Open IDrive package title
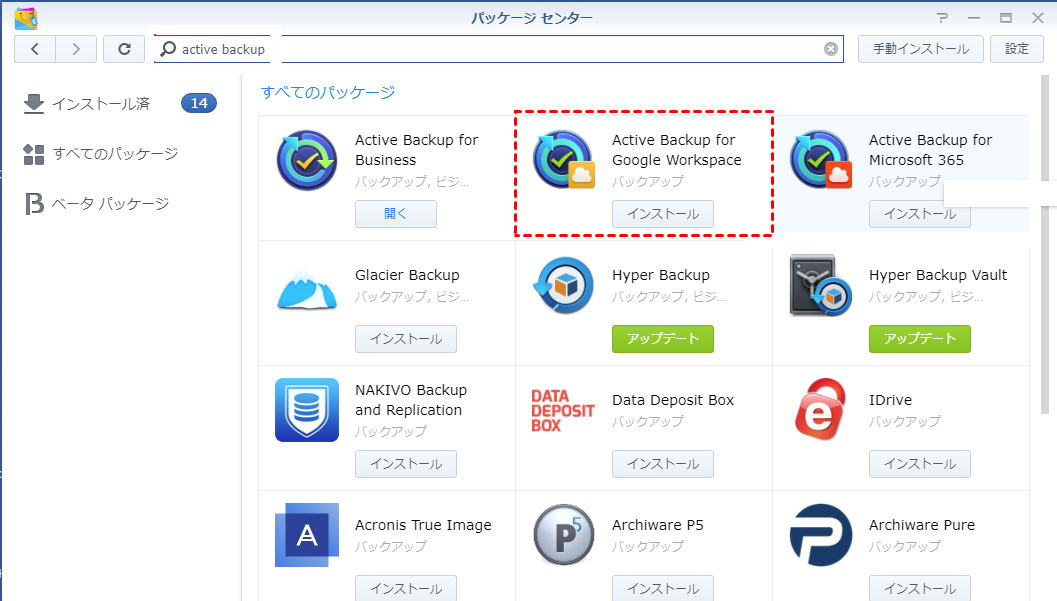1057x601 pixels. [x=890, y=400]
